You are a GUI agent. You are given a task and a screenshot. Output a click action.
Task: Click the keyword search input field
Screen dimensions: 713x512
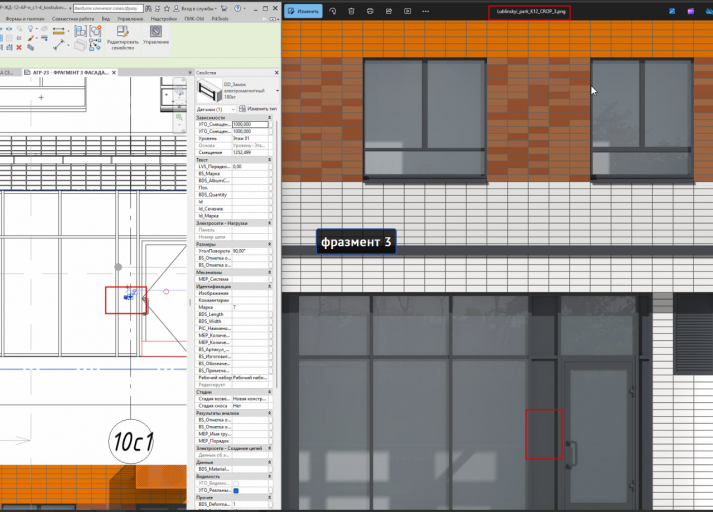(108, 8)
